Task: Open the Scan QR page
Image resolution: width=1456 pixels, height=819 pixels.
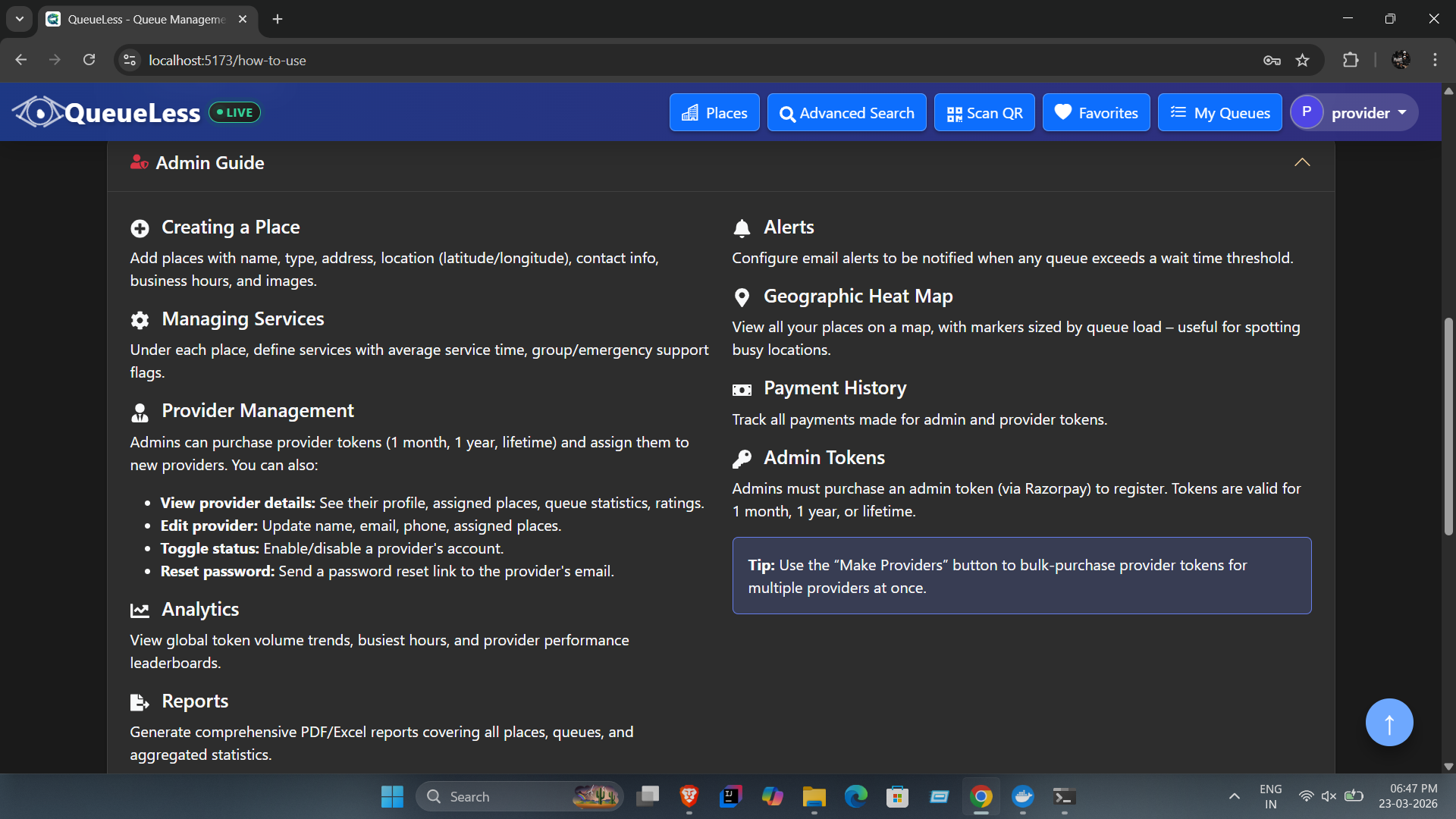Action: pyautogui.click(x=984, y=113)
